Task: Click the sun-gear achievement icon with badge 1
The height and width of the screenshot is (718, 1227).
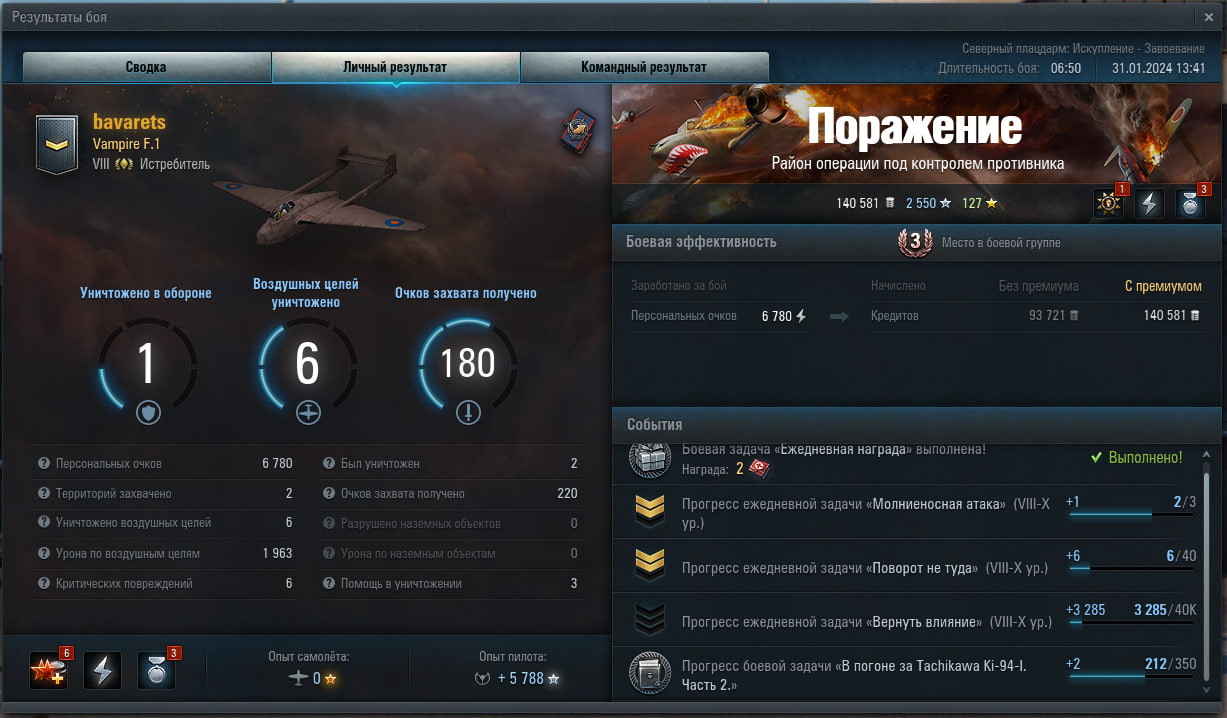Action: pos(1109,203)
